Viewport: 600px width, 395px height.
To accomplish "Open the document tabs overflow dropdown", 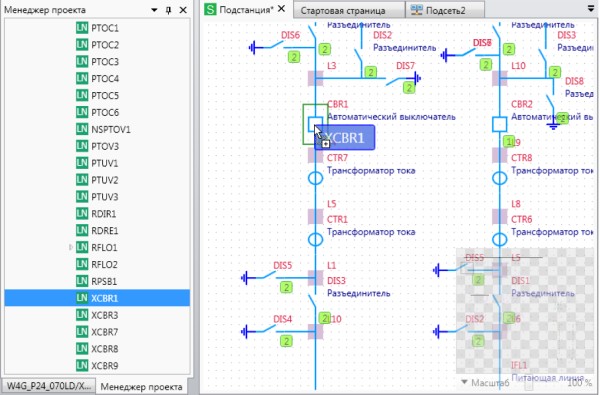I will coord(591,8).
